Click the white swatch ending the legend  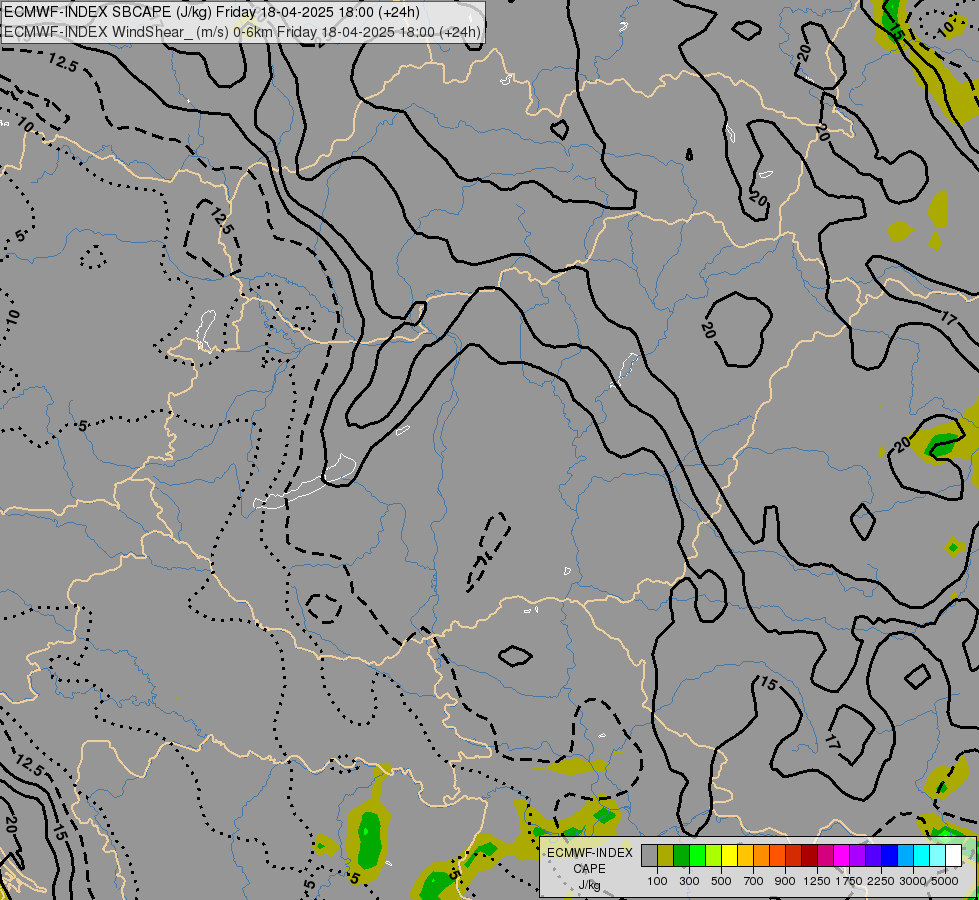tap(954, 856)
